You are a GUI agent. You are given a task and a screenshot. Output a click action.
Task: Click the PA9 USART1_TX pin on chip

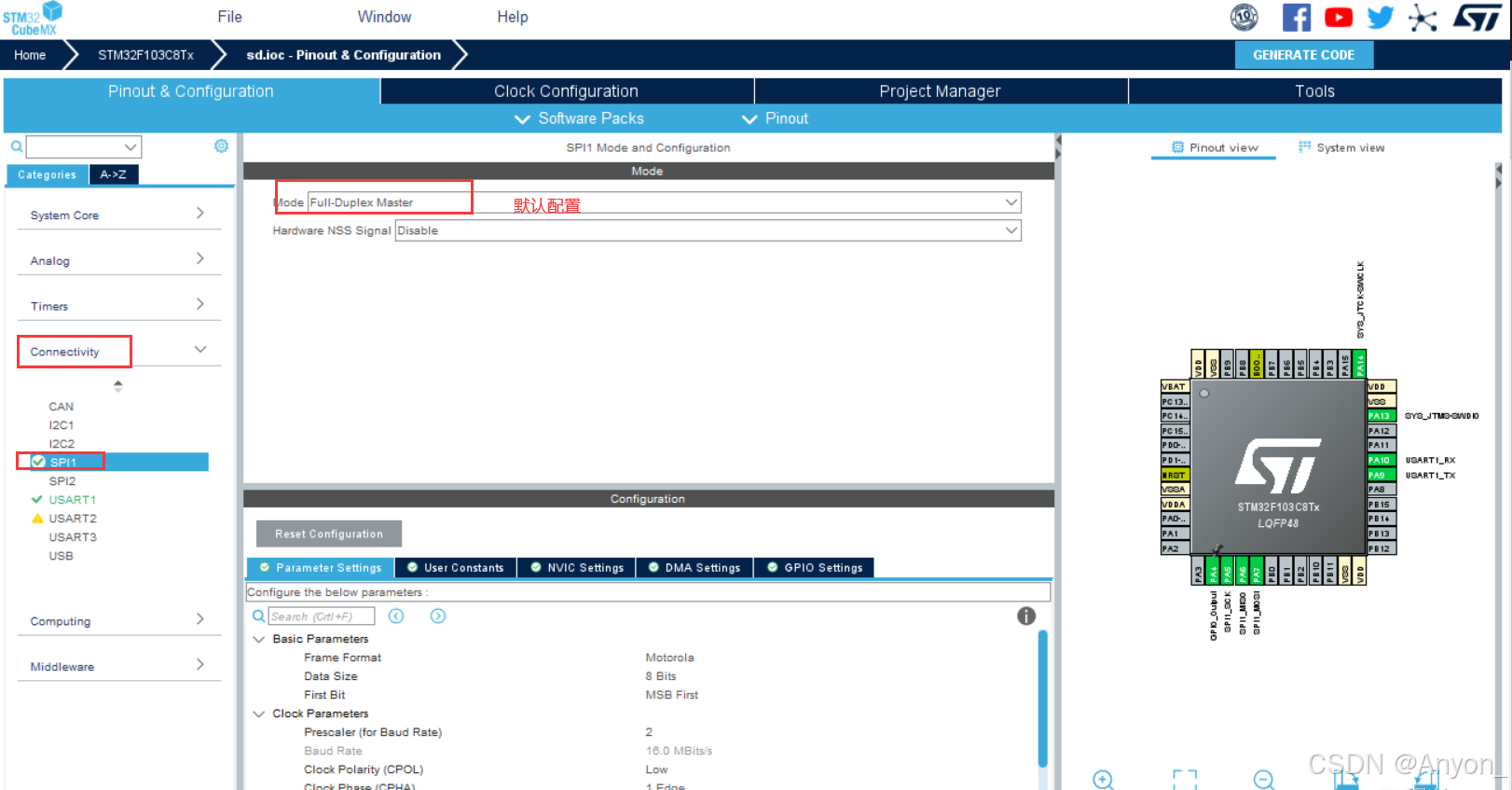click(1381, 475)
